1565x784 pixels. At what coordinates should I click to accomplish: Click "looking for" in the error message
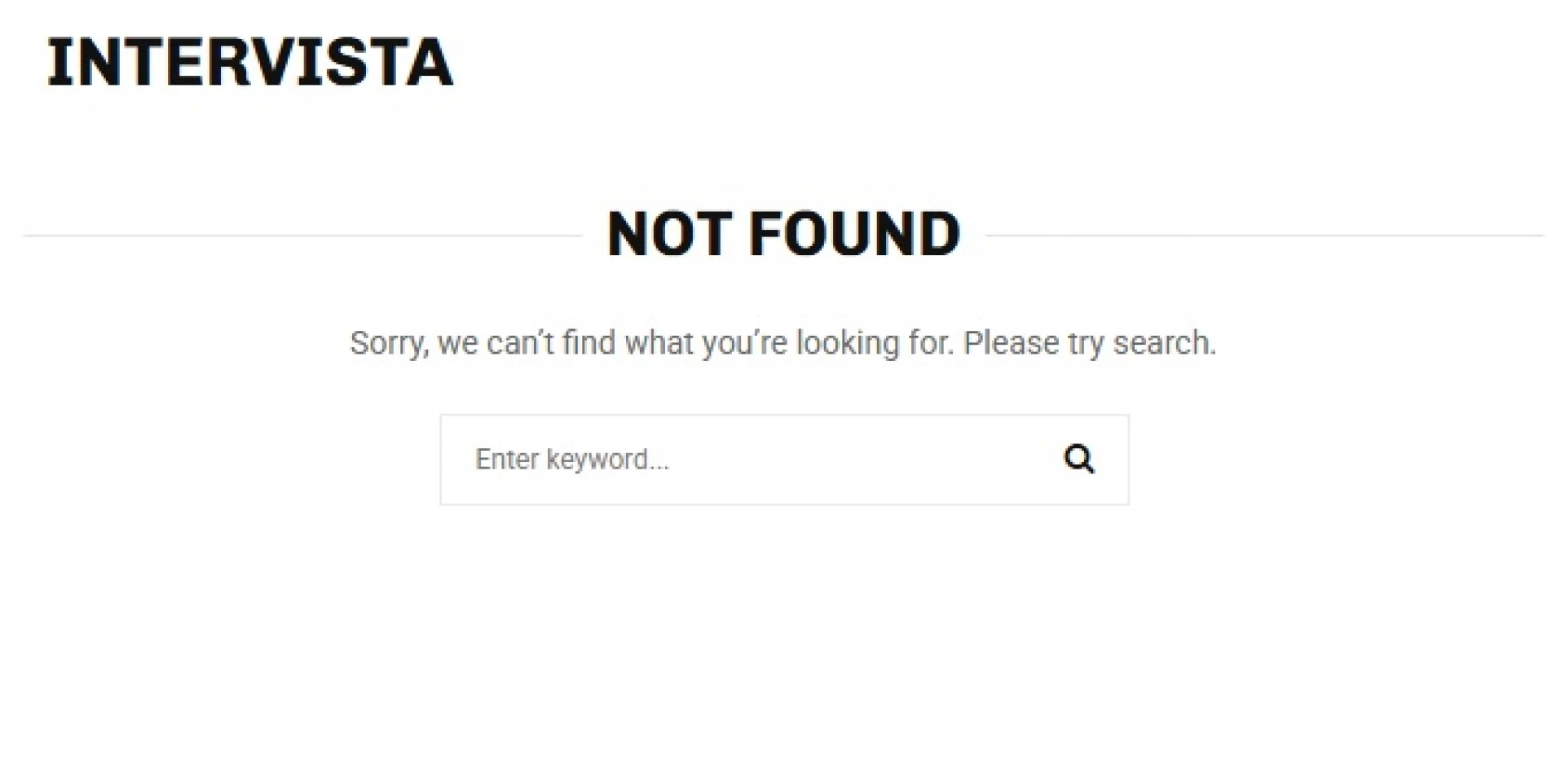tap(874, 343)
